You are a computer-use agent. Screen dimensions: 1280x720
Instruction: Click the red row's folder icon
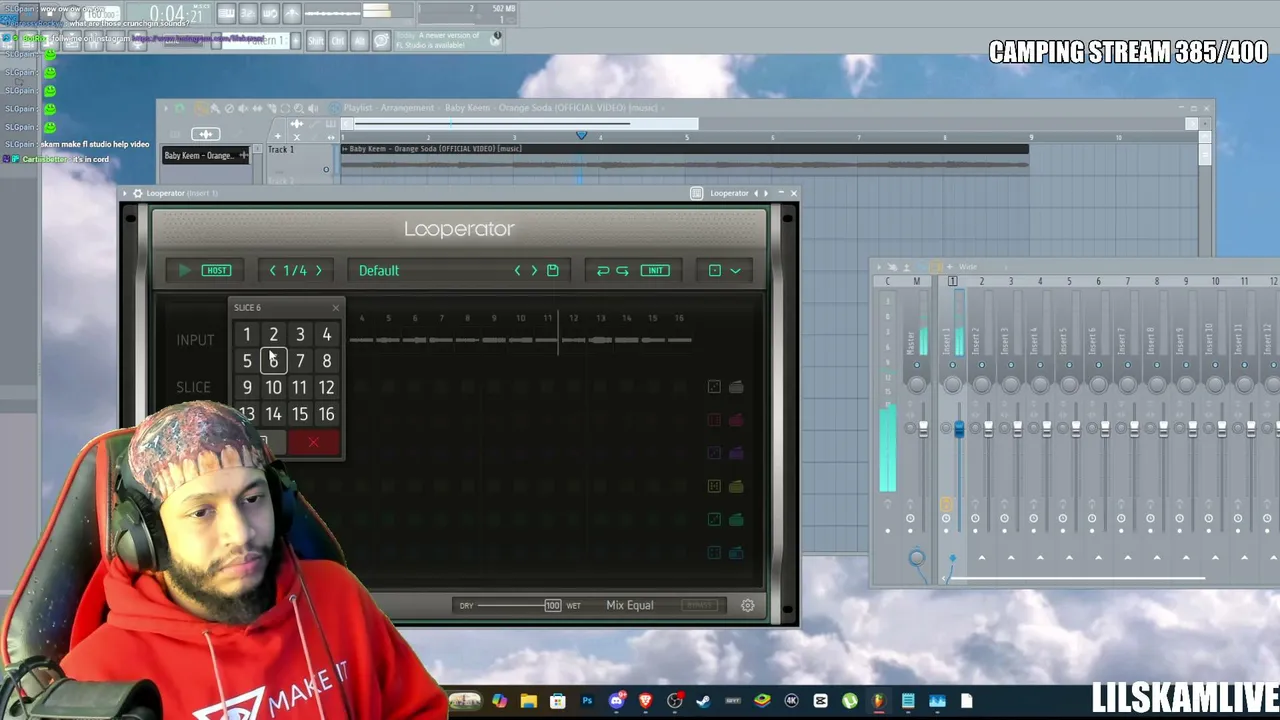(736, 420)
